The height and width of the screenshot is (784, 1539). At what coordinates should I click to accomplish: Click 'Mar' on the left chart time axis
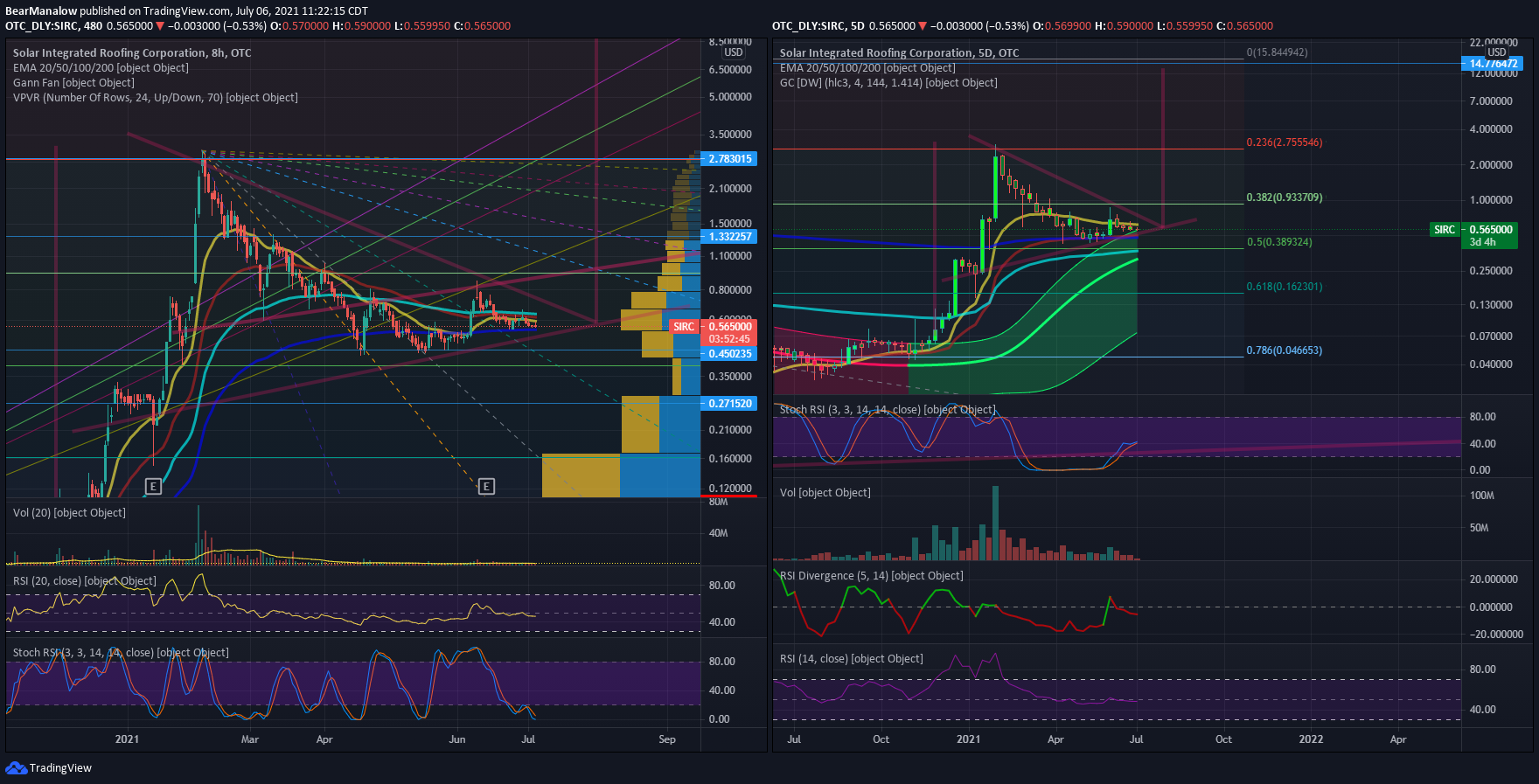[250, 739]
